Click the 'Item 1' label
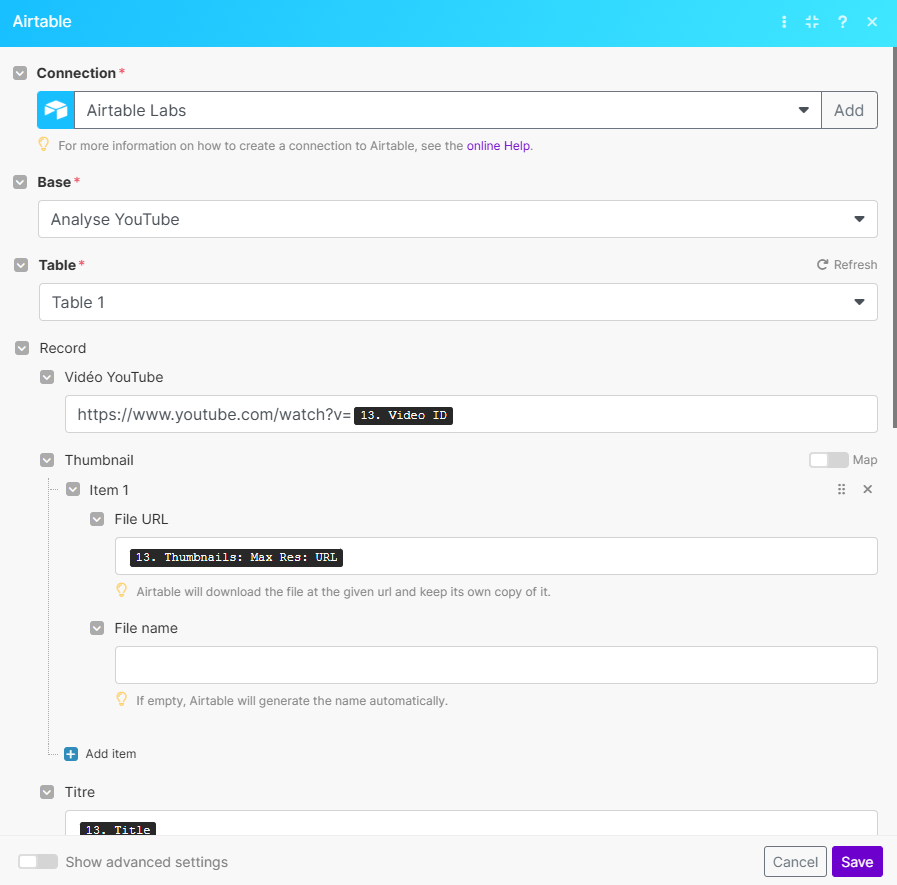The width and height of the screenshot is (897, 885). coord(109,490)
